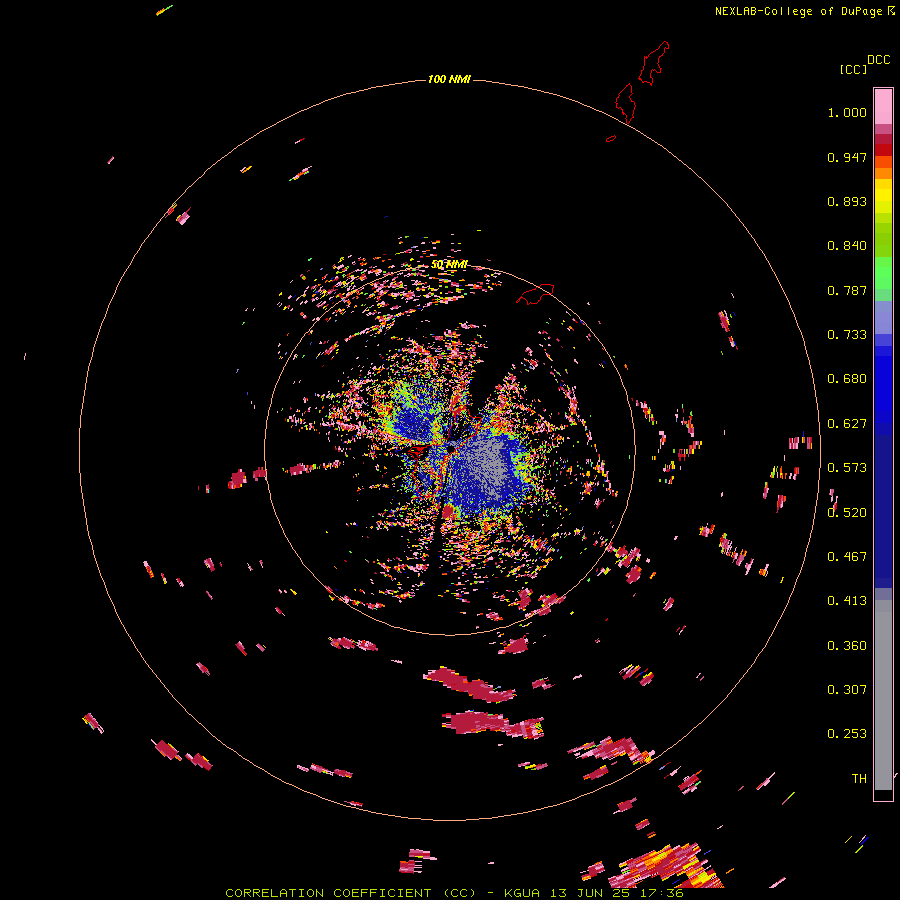Click the Correlation Coefficient KGUA caption
Screen dimensions: 900x900
454,893
